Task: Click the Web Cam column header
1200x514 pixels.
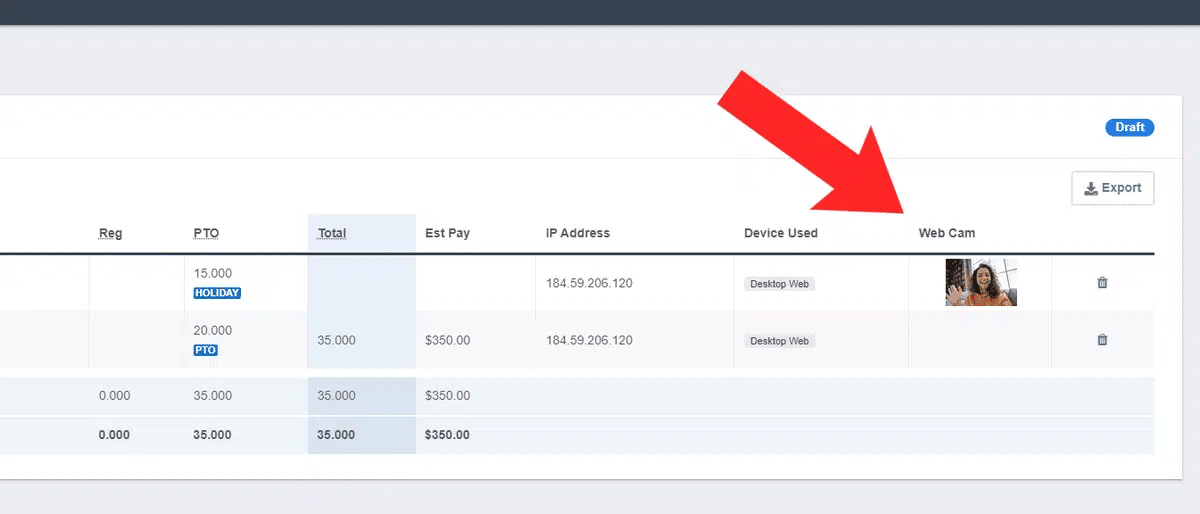Action: pos(947,233)
